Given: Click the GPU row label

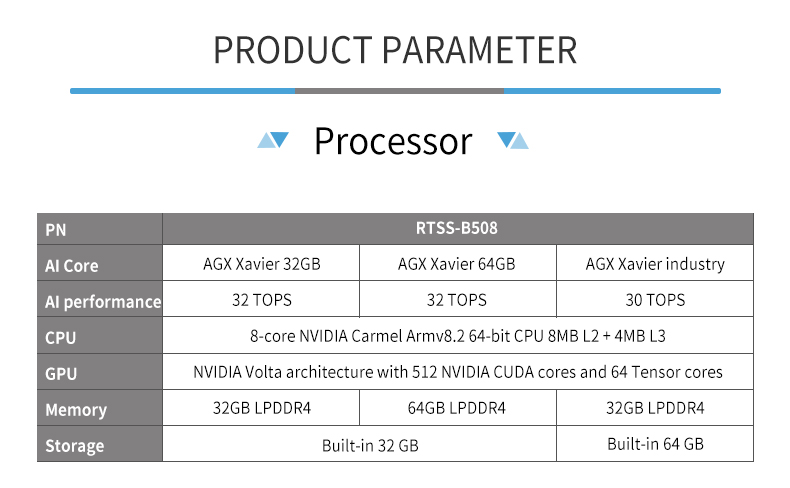Looking at the screenshot, I should [100, 373].
